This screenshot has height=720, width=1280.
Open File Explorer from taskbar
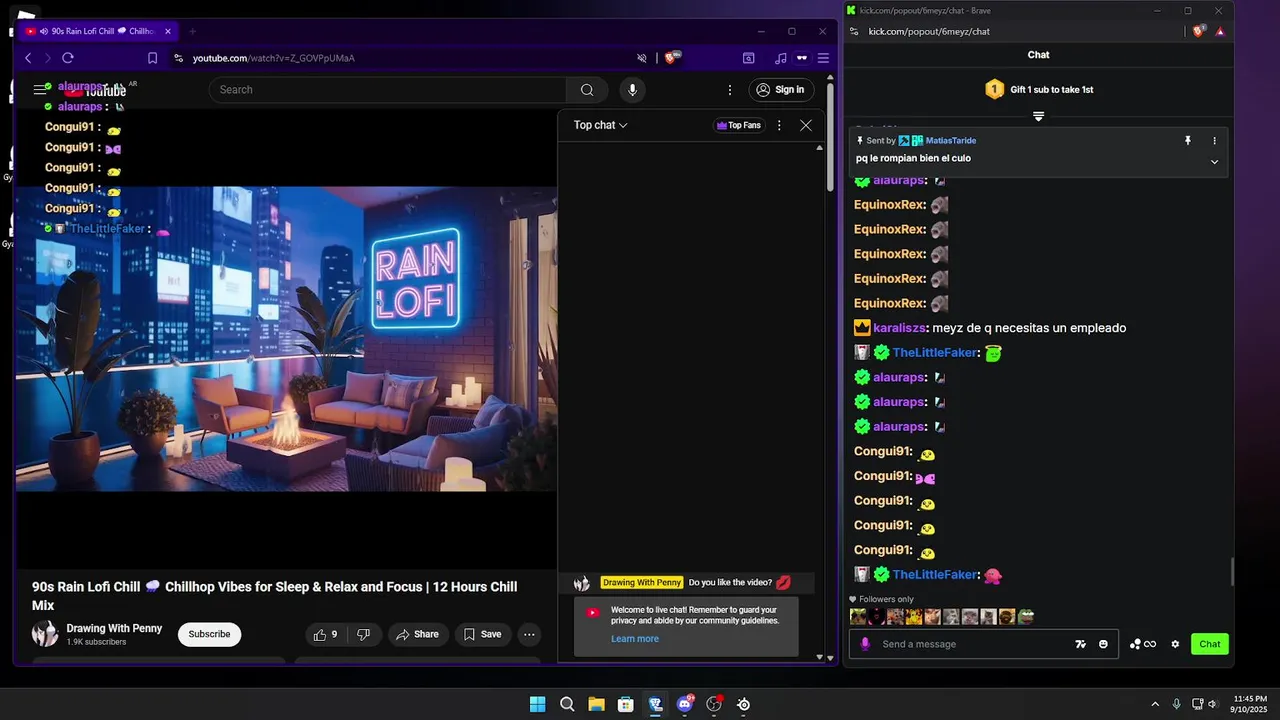pos(596,705)
